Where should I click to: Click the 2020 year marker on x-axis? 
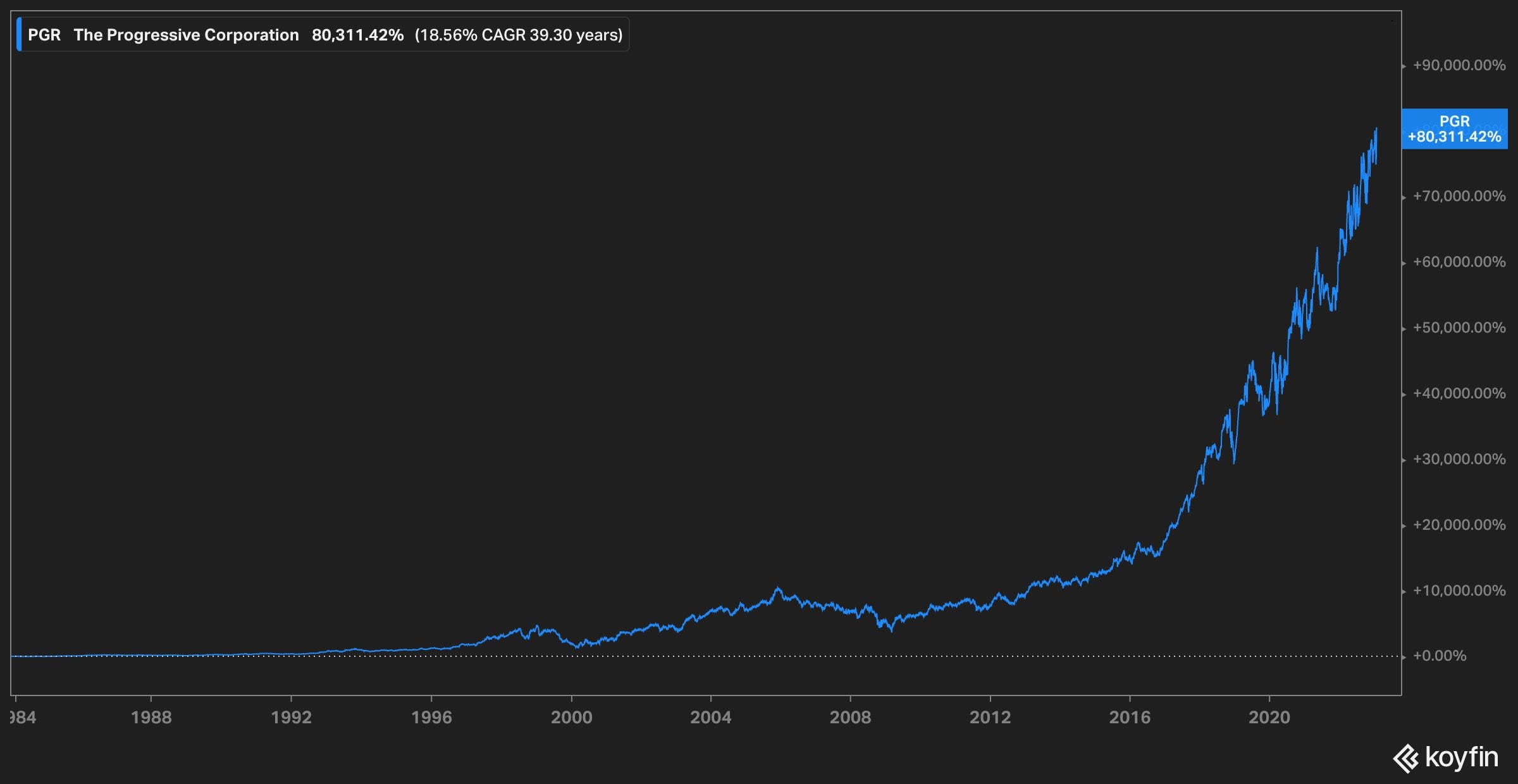(x=1269, y=717)
